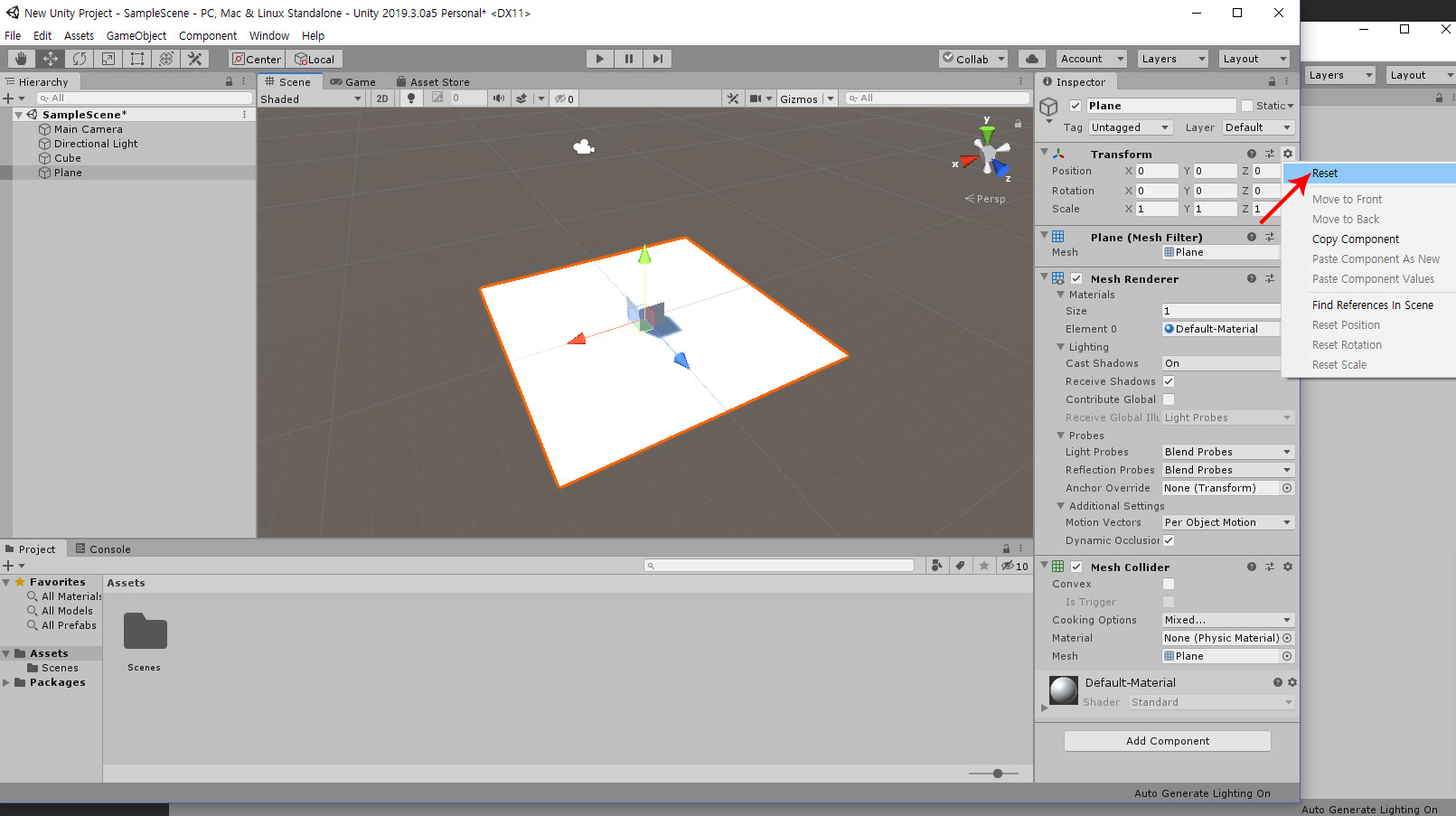1456x816 pixels.
Task: Open Default-Material settings gear
Action: [1292, 682]
